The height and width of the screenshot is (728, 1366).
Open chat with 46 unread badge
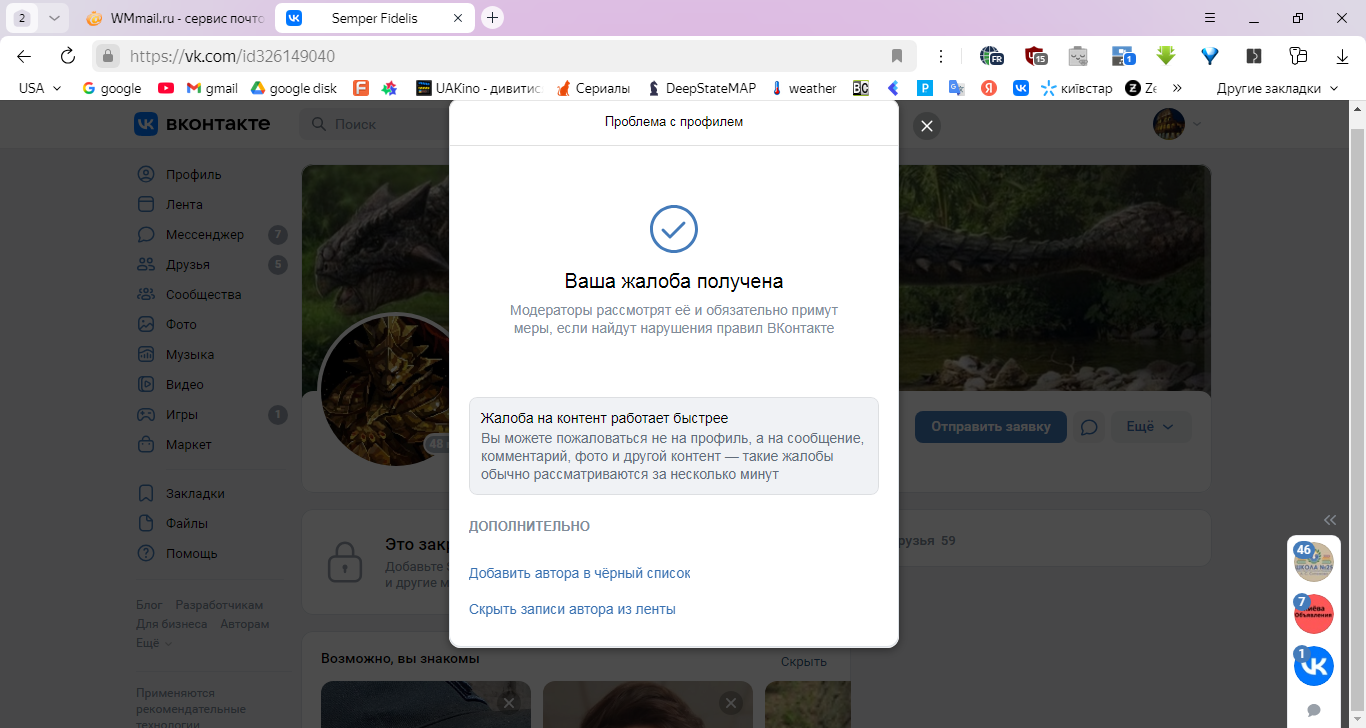1314,562
